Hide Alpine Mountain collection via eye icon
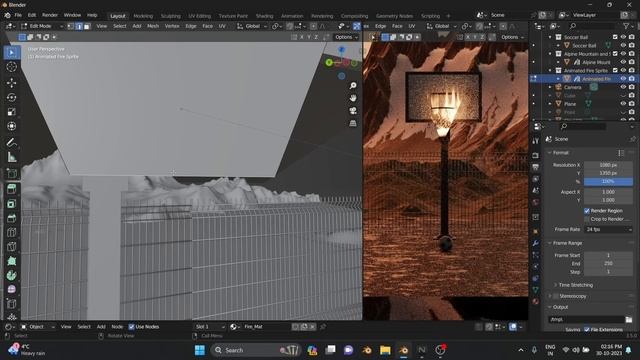Viewport: 640px width, 360px height. 623,53
